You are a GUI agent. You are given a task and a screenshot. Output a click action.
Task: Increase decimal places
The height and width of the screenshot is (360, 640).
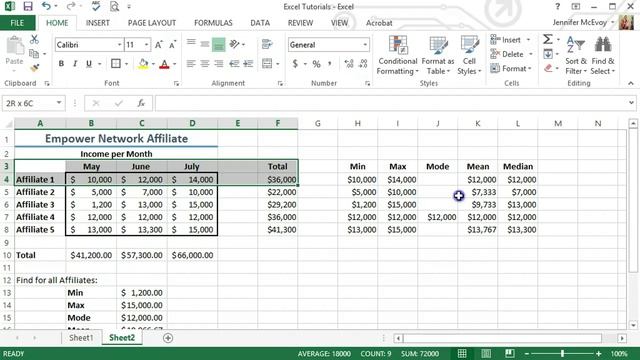[x=349, y=64]
